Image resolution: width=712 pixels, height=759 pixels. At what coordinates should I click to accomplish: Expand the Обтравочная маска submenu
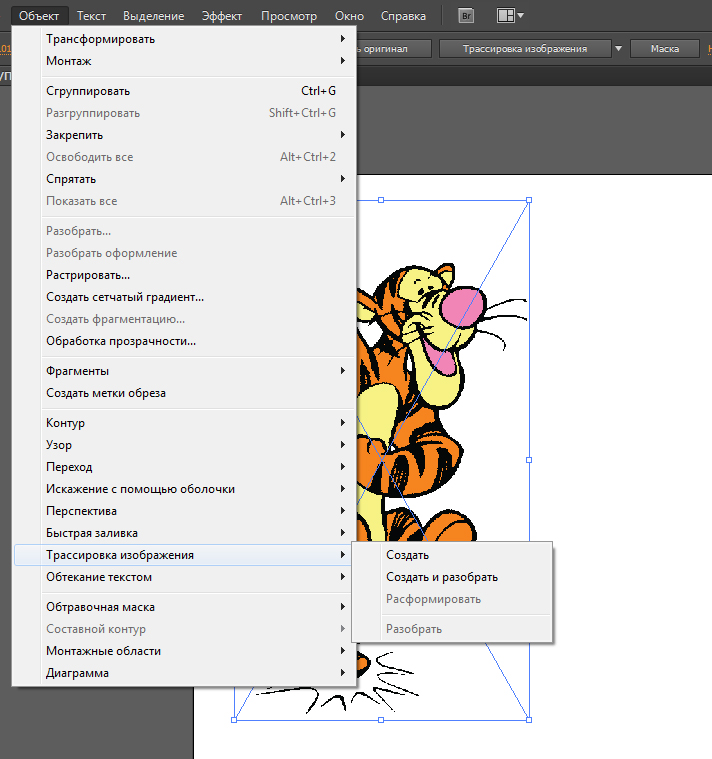[x=185, y=607]
